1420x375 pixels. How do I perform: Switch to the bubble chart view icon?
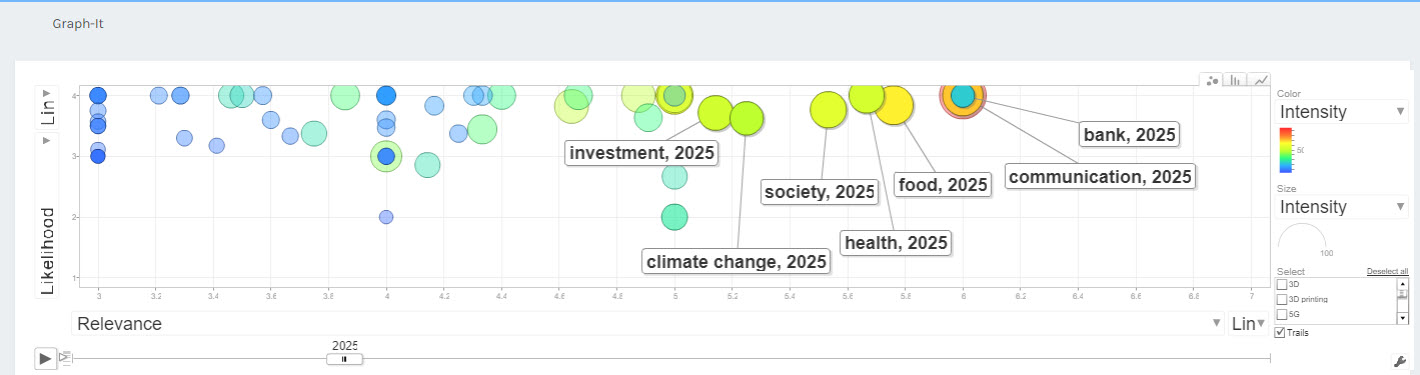(x=1212, y=80)
